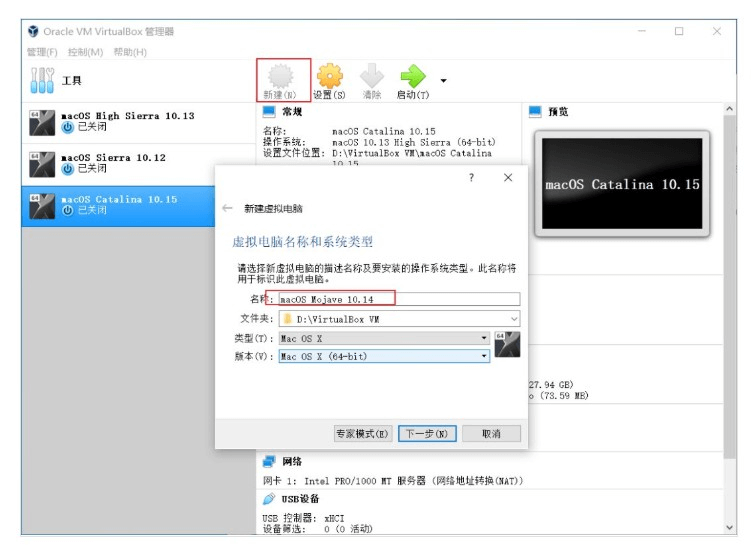Open the Network (网络) section header
751x546 pixels.
point(292,461)
